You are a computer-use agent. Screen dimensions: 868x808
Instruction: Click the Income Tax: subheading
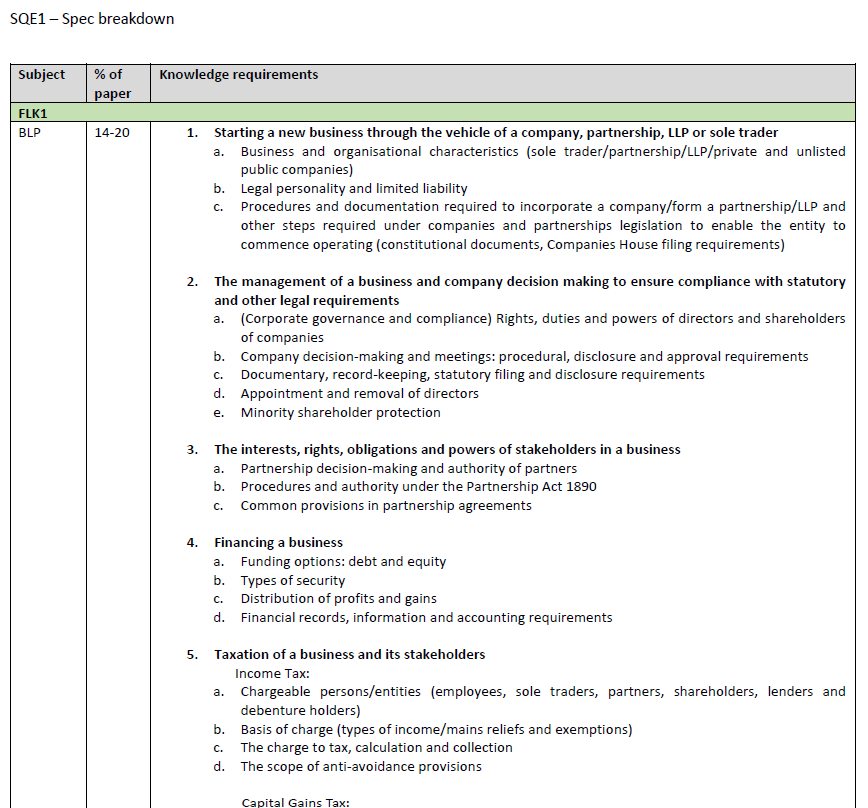pos(272,674)
